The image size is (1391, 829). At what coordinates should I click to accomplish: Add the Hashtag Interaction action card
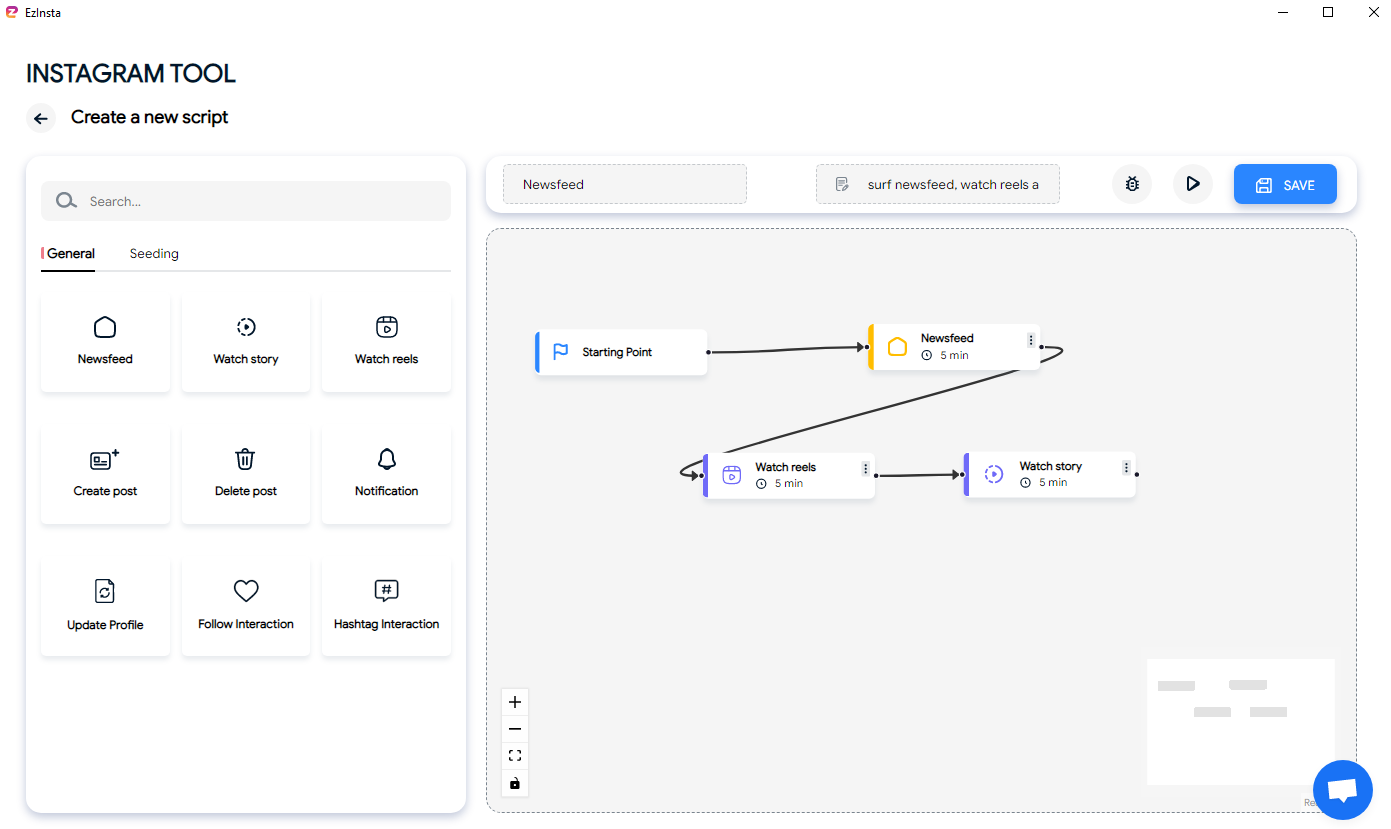386,606
